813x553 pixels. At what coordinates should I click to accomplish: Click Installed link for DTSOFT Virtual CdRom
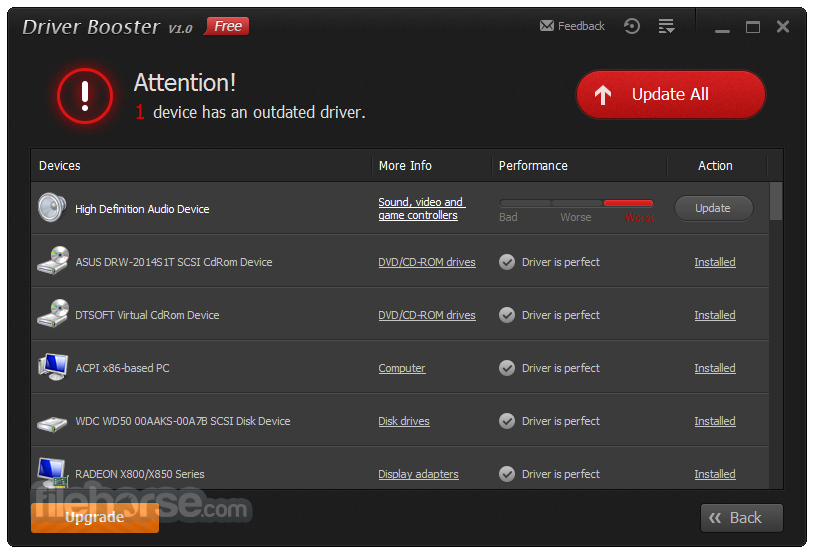point(715,315)
